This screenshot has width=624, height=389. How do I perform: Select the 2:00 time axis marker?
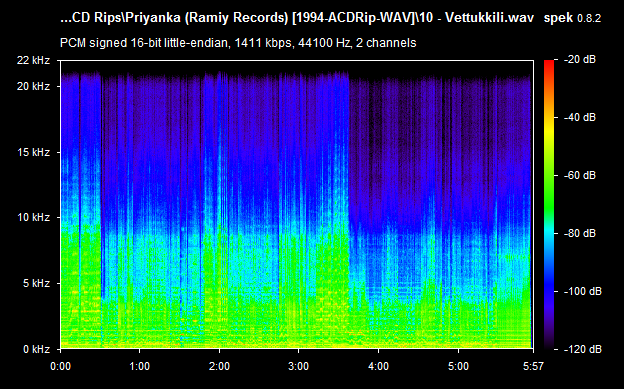219,366
